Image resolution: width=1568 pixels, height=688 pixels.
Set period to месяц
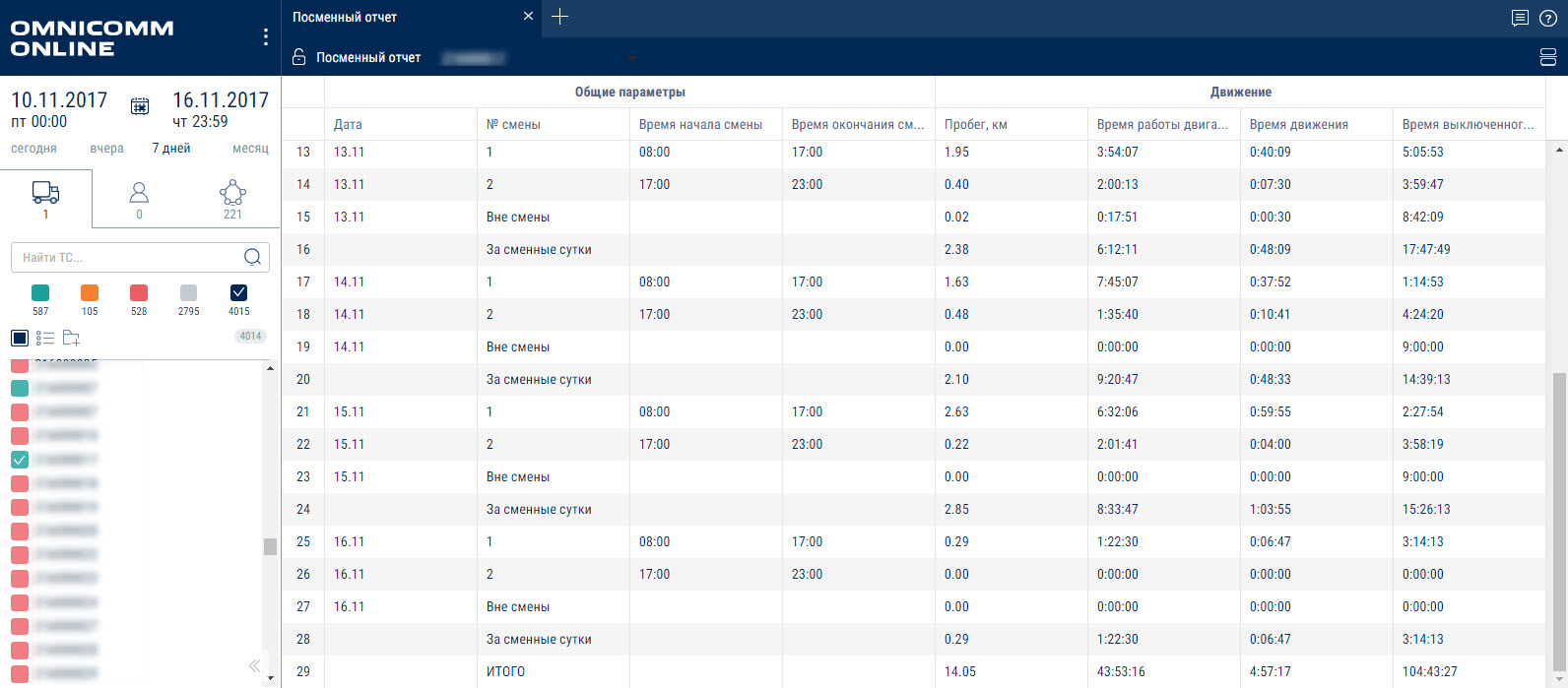(x=250, y=149)
